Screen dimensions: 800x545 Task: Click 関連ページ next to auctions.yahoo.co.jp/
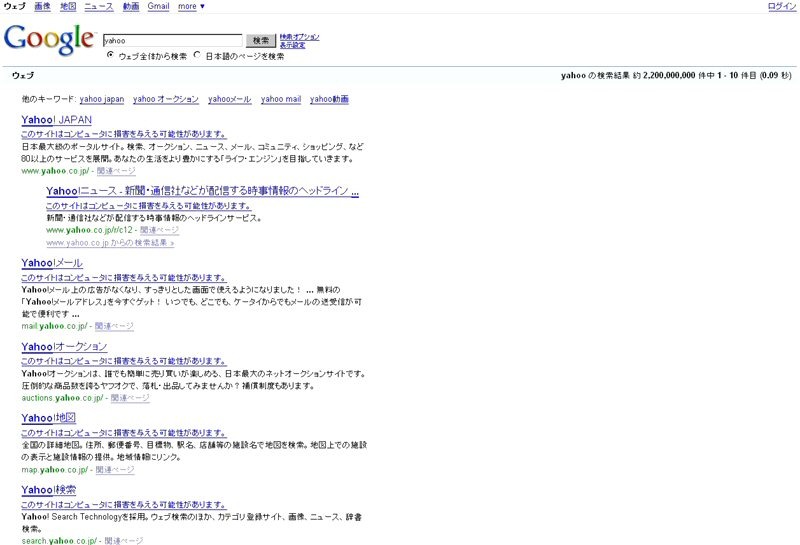(131, 398)
